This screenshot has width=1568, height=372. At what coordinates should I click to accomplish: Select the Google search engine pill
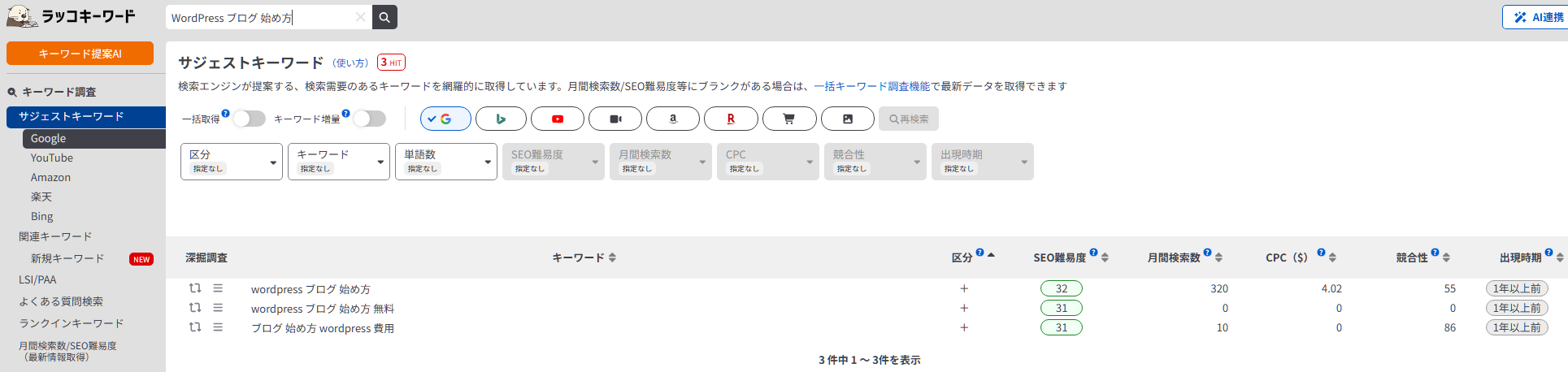coord(445,119)
